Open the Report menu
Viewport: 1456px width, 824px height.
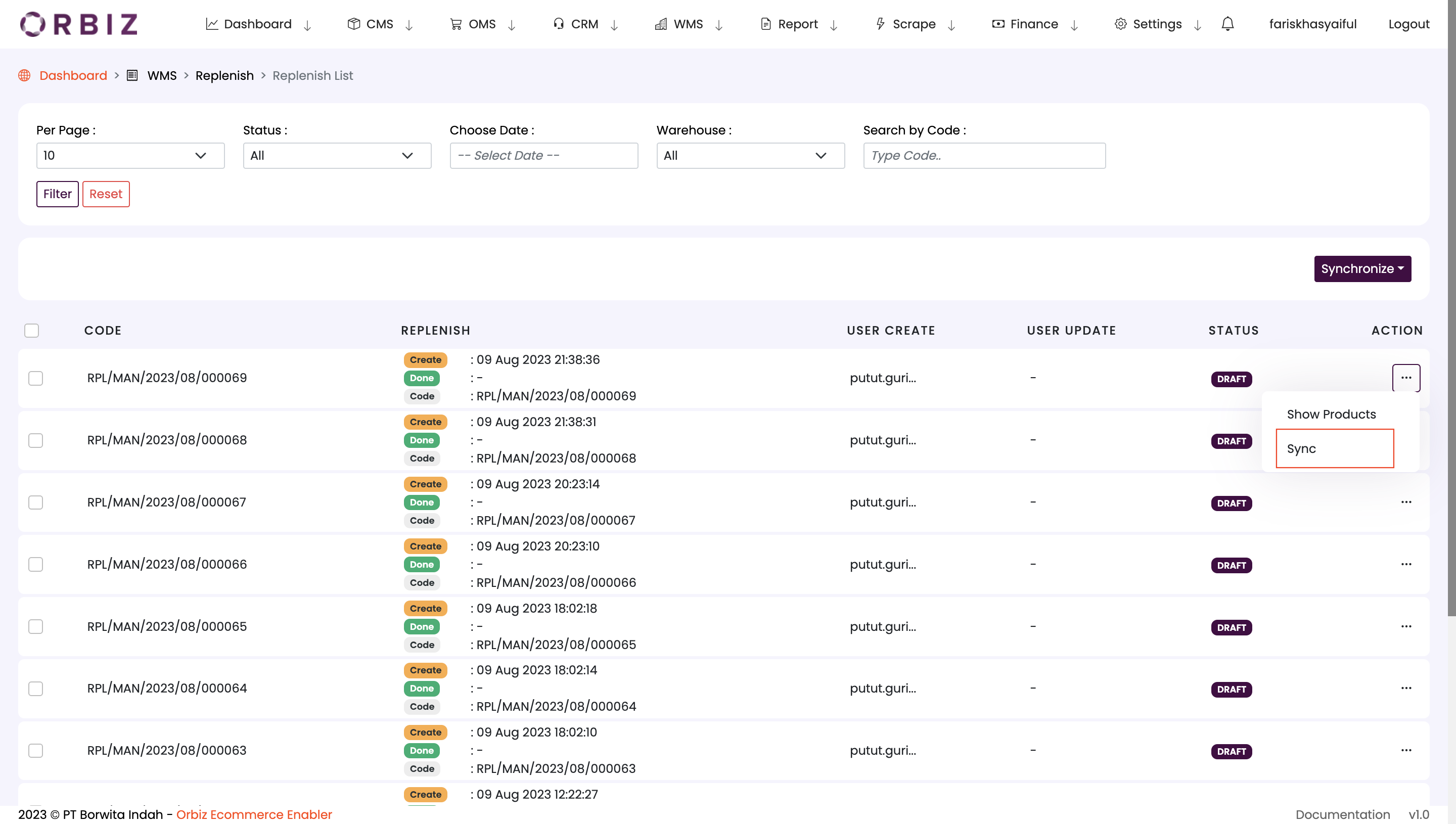pos(798,24)
